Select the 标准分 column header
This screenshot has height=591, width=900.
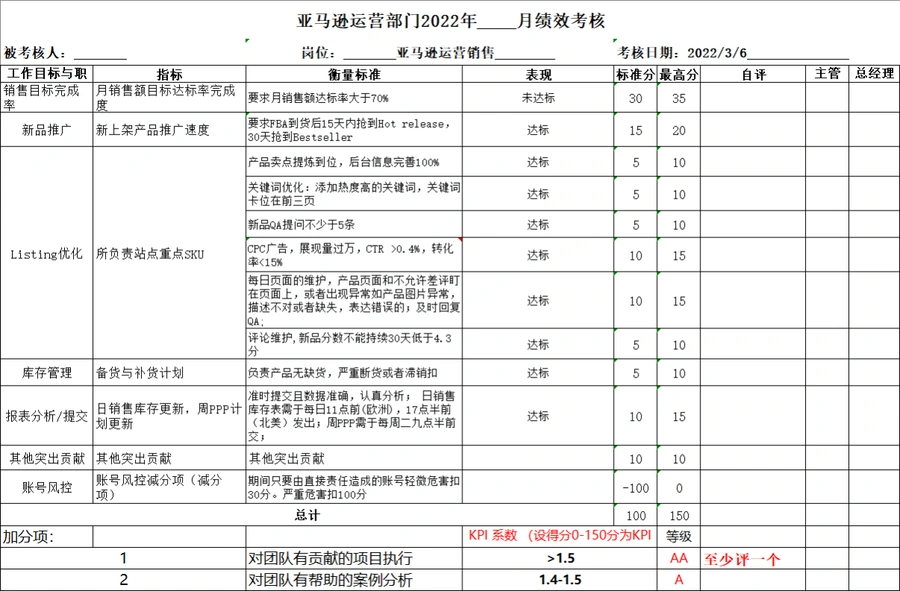[x=635, y=74]
